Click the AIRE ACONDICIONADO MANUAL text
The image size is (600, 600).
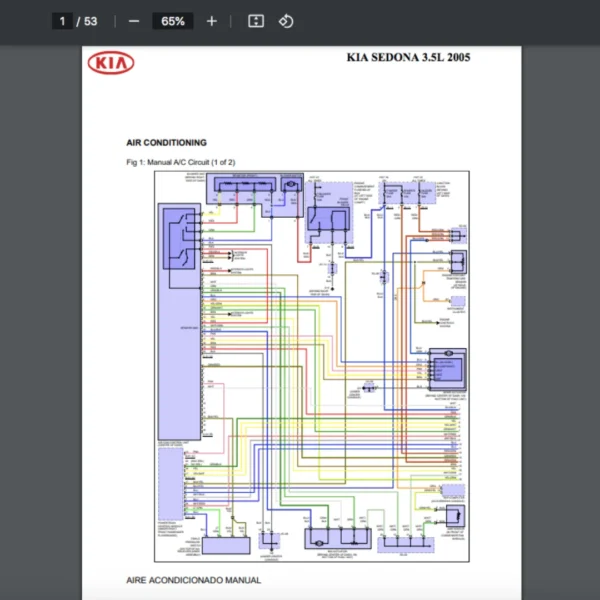click(x=193, y=580)
